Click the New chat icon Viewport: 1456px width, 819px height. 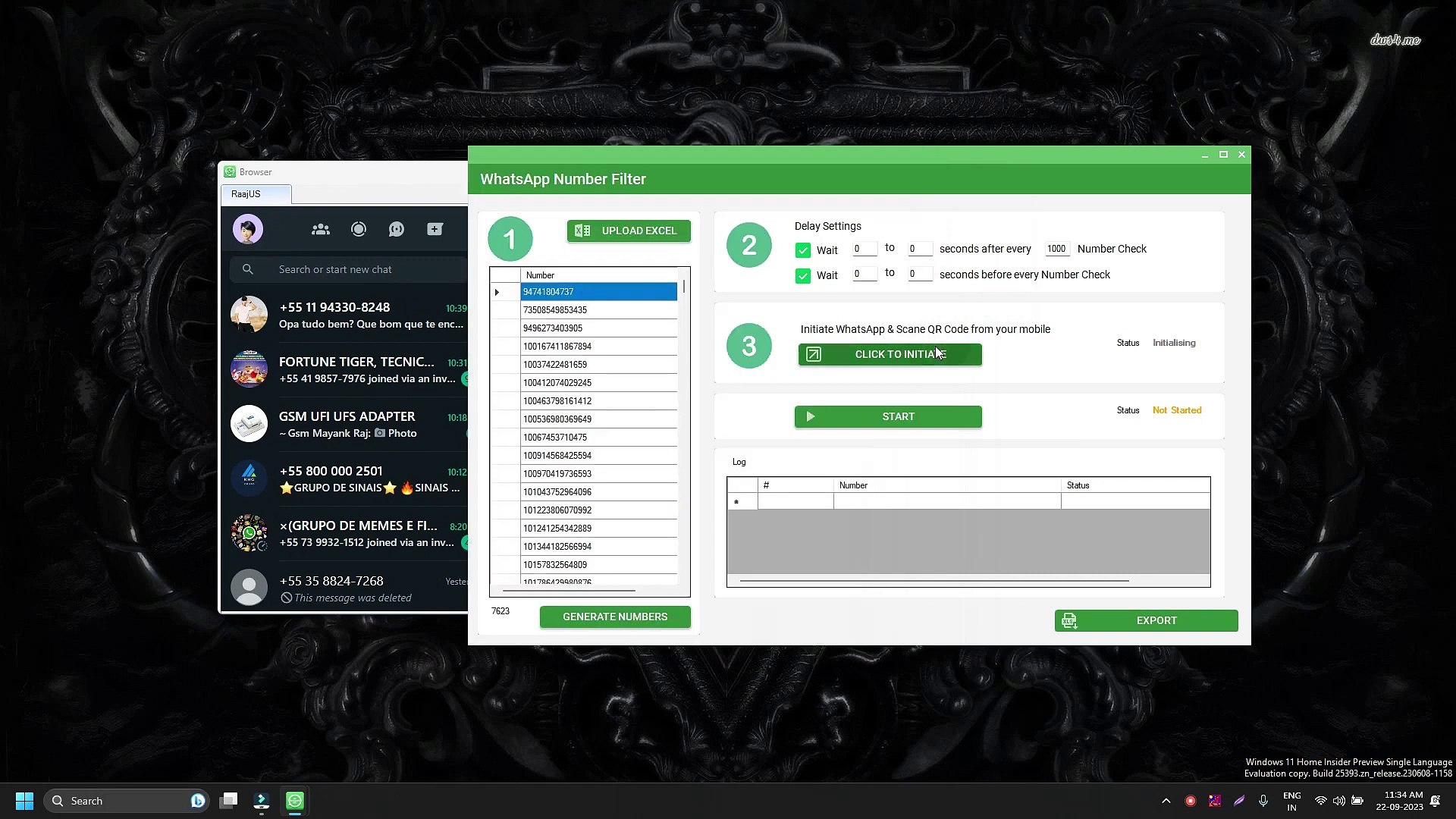pyautogui.click(x=435, y=229)
